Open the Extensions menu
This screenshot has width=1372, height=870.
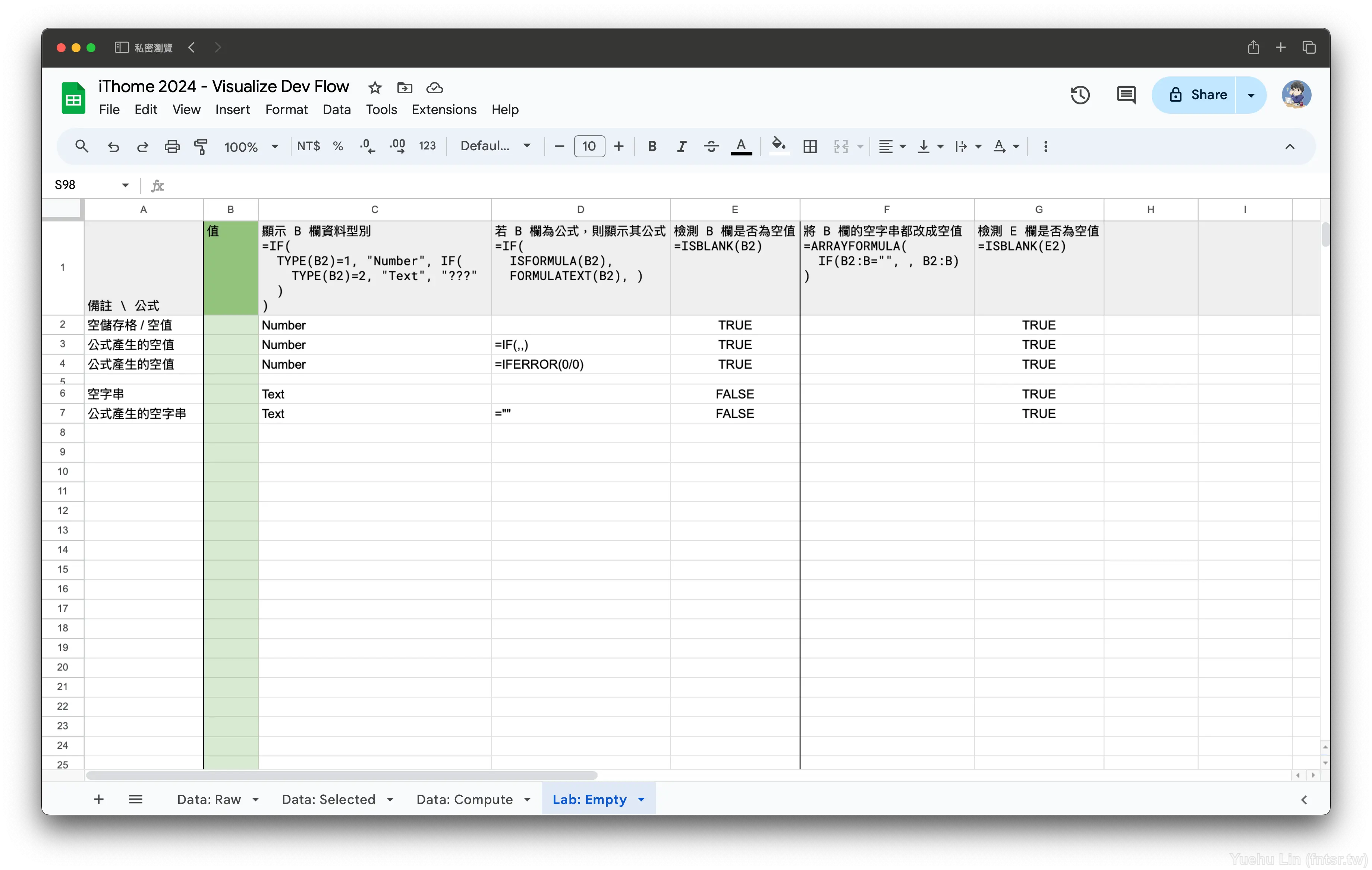point(444,109)
